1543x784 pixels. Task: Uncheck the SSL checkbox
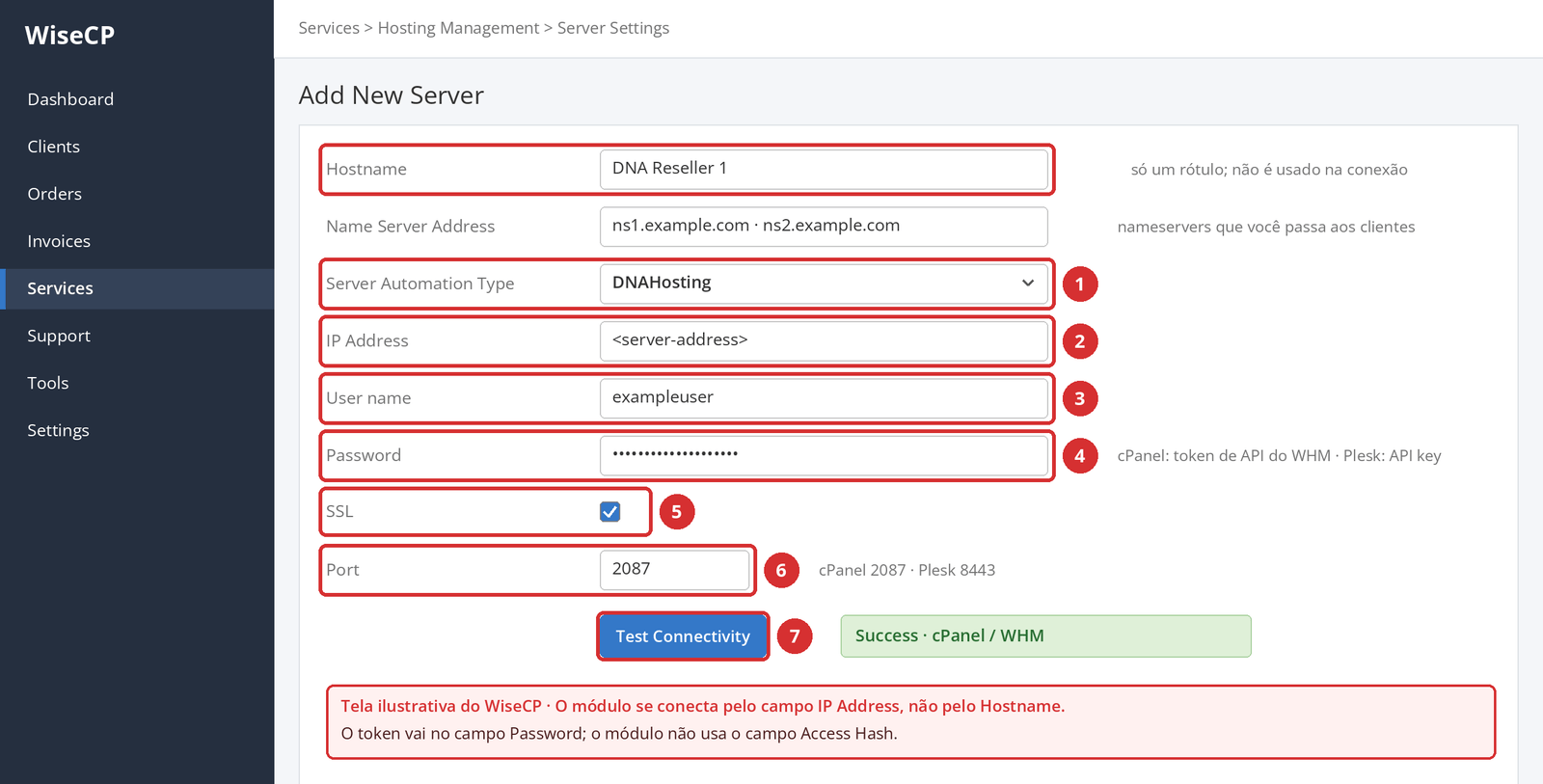(610, 512)
